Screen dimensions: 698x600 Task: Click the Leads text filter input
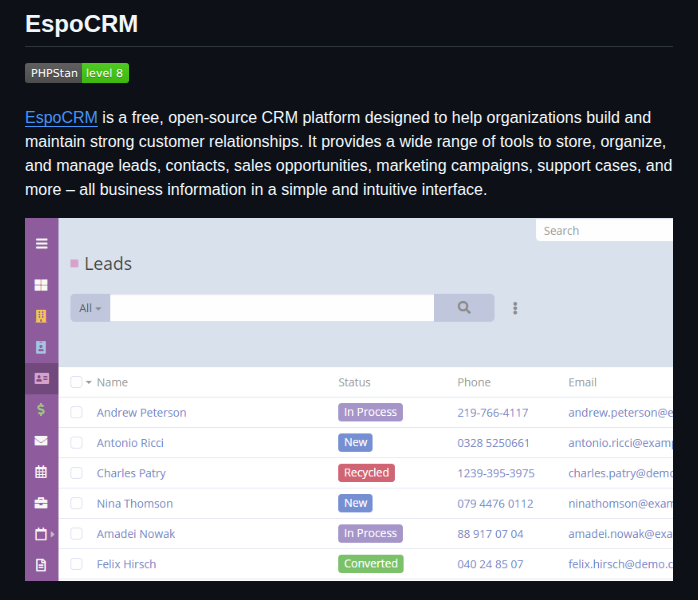(x=272, y=308)
